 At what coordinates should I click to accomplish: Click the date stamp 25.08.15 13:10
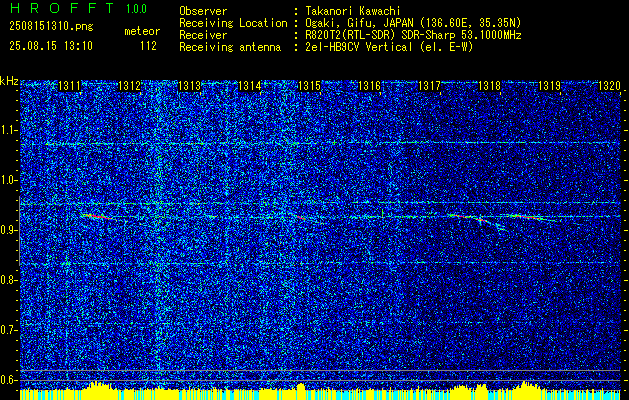click(51, 46)
